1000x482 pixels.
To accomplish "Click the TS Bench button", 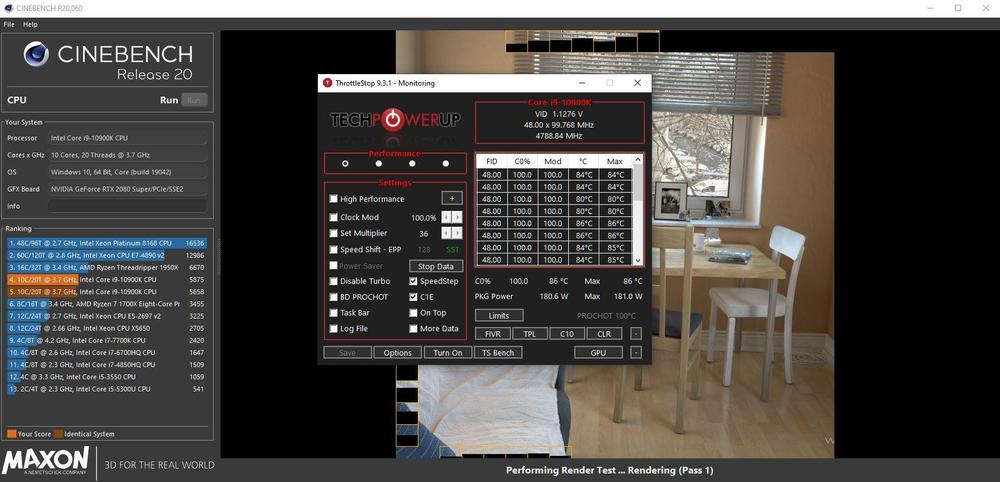I will [497, 352].
